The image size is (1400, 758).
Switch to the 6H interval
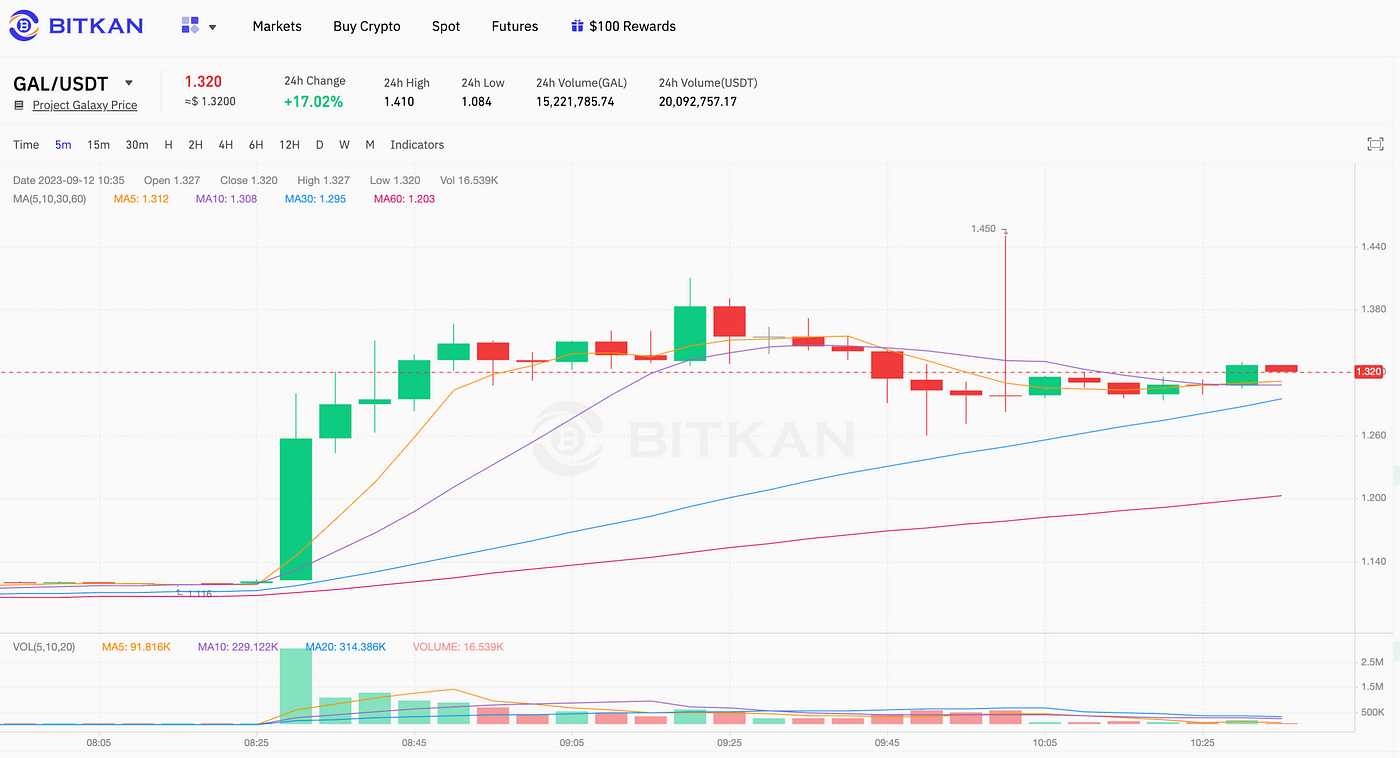click(x=256, y=145)
